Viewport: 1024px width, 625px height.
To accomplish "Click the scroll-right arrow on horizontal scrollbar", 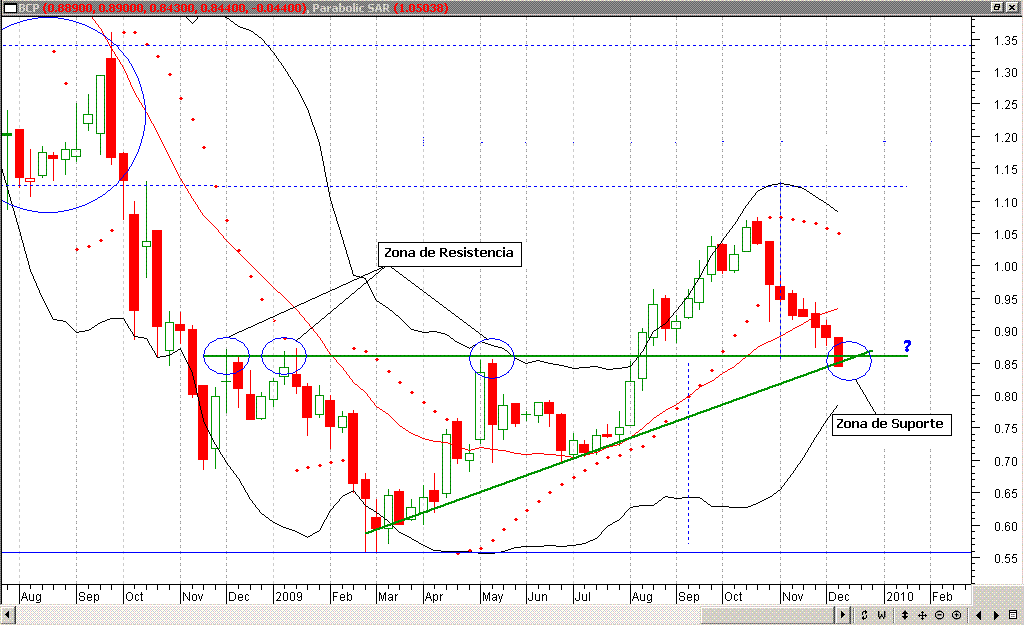I will point(842,615).
